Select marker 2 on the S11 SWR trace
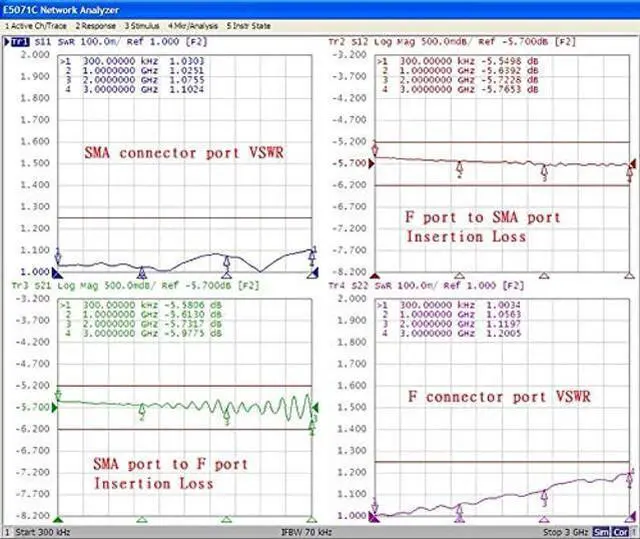Image resolution: width=640 pixels, height=539 pixels. pyautogui.click(x=142, y=272)
